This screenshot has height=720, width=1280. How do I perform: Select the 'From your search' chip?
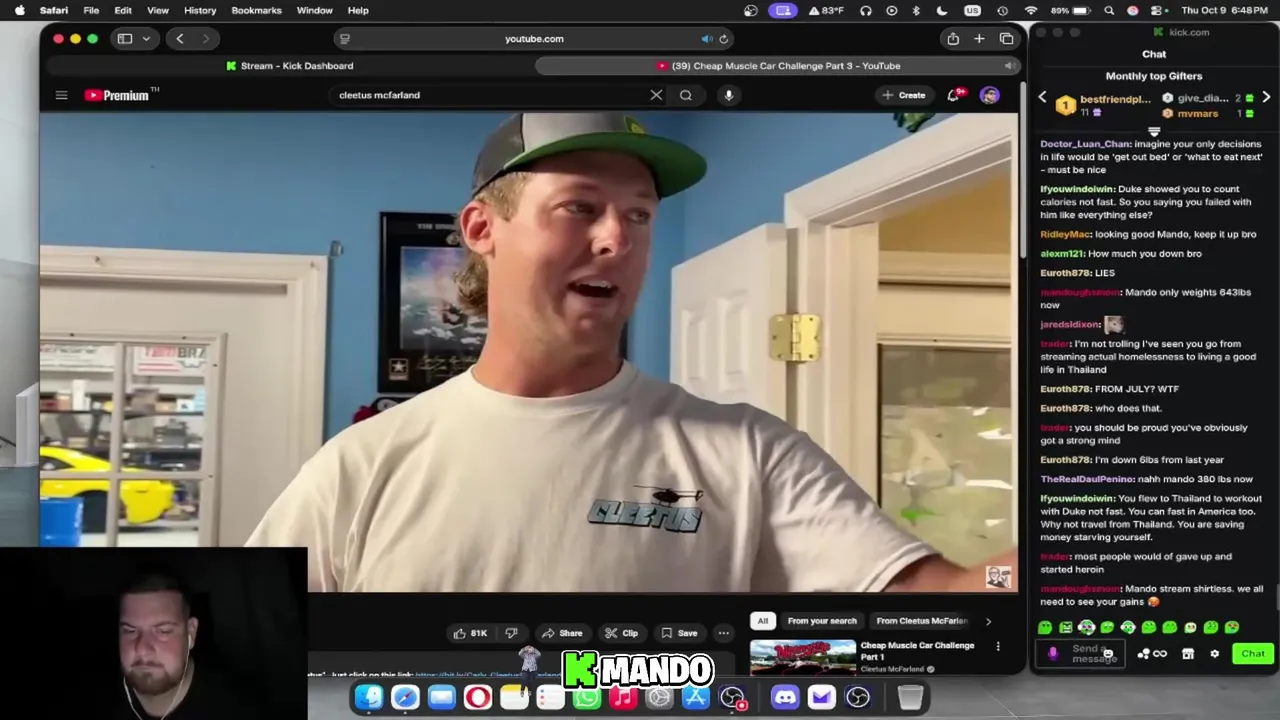pos(822,621)
